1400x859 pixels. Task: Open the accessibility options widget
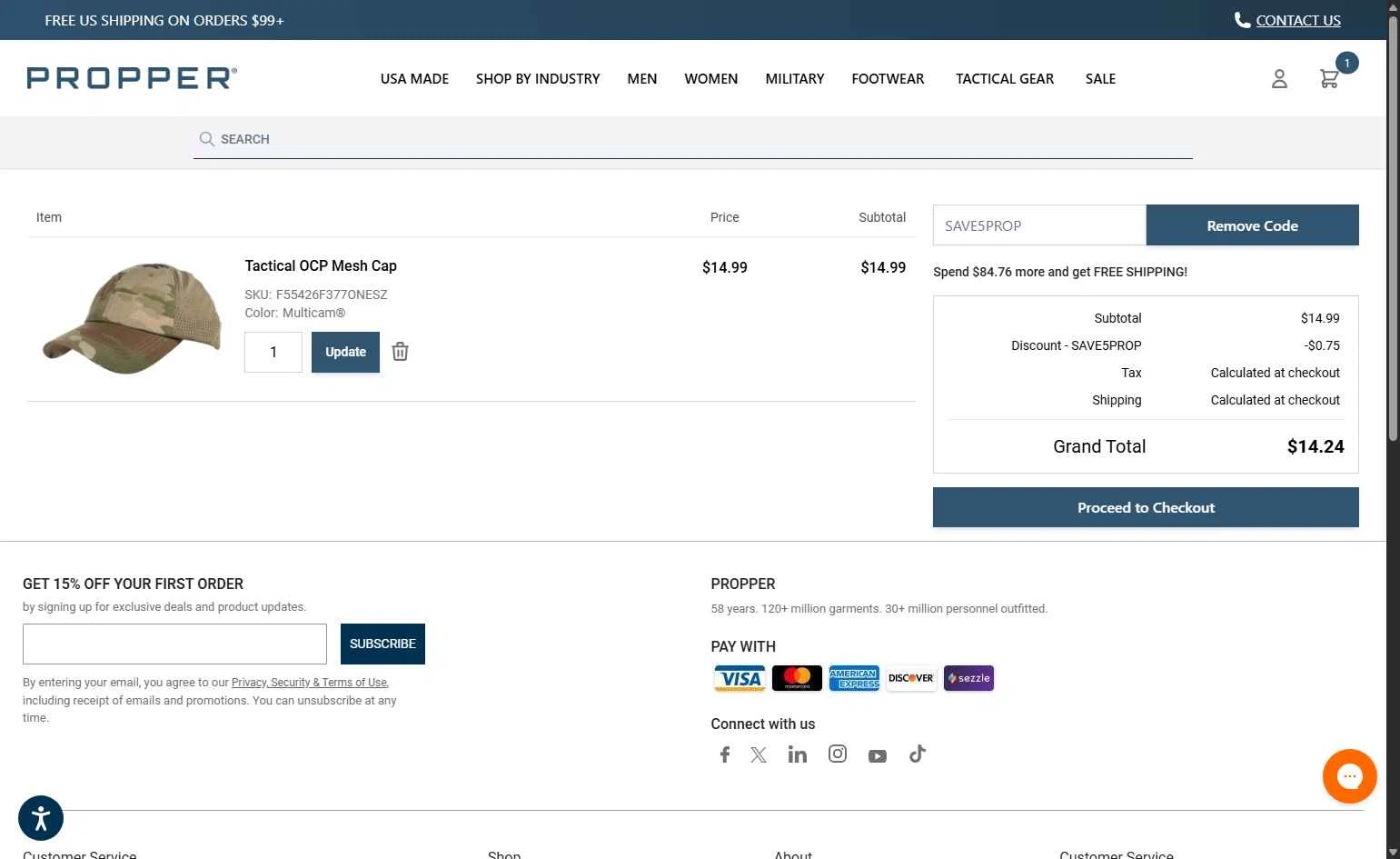pos(41,818)
